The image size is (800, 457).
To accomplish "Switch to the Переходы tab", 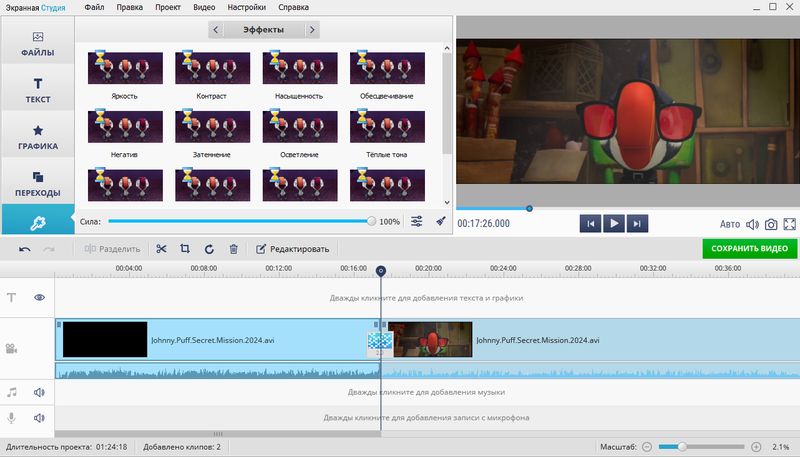I will coord(37,182).
